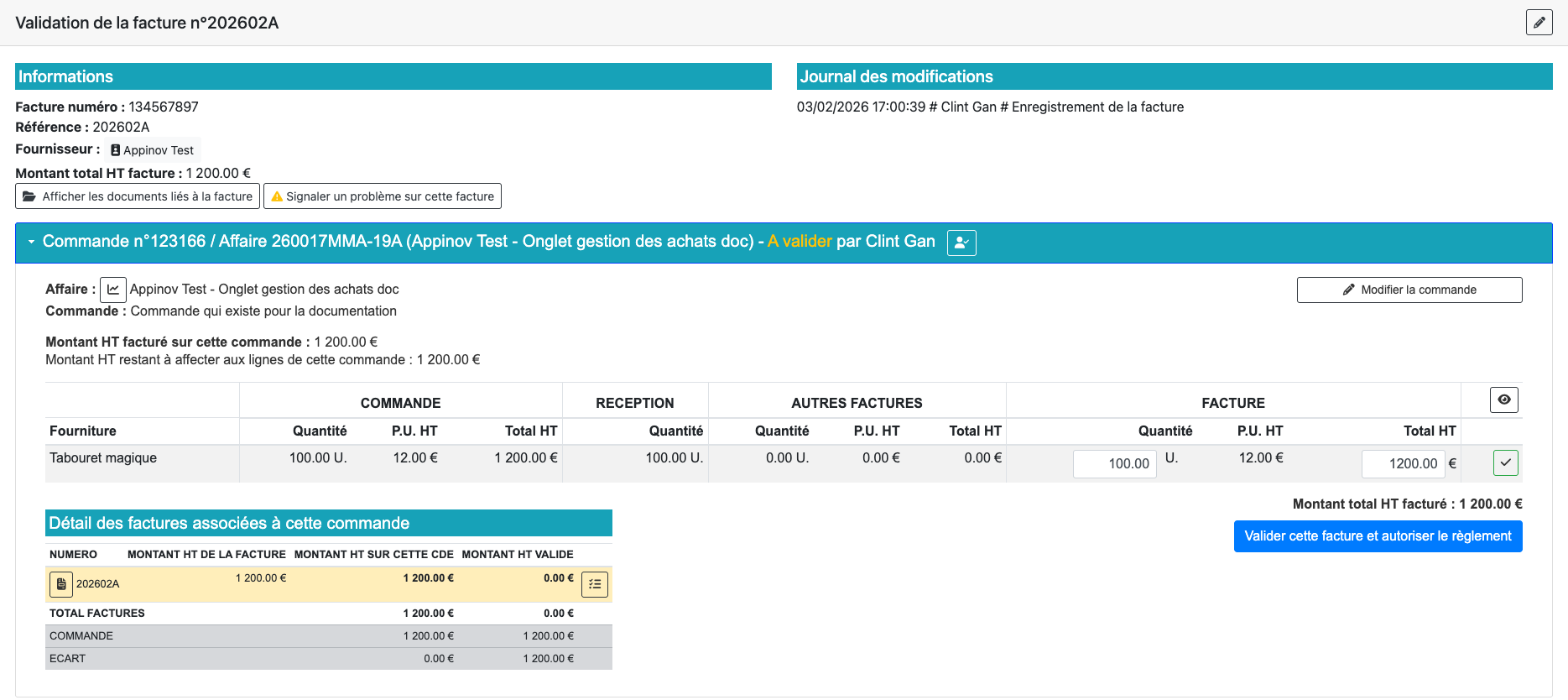Image resolution: width=1568 pixels, height=700 pixels.
Task: Collapse the Commande n°123166 section arrow
Action: click(31, 242)
